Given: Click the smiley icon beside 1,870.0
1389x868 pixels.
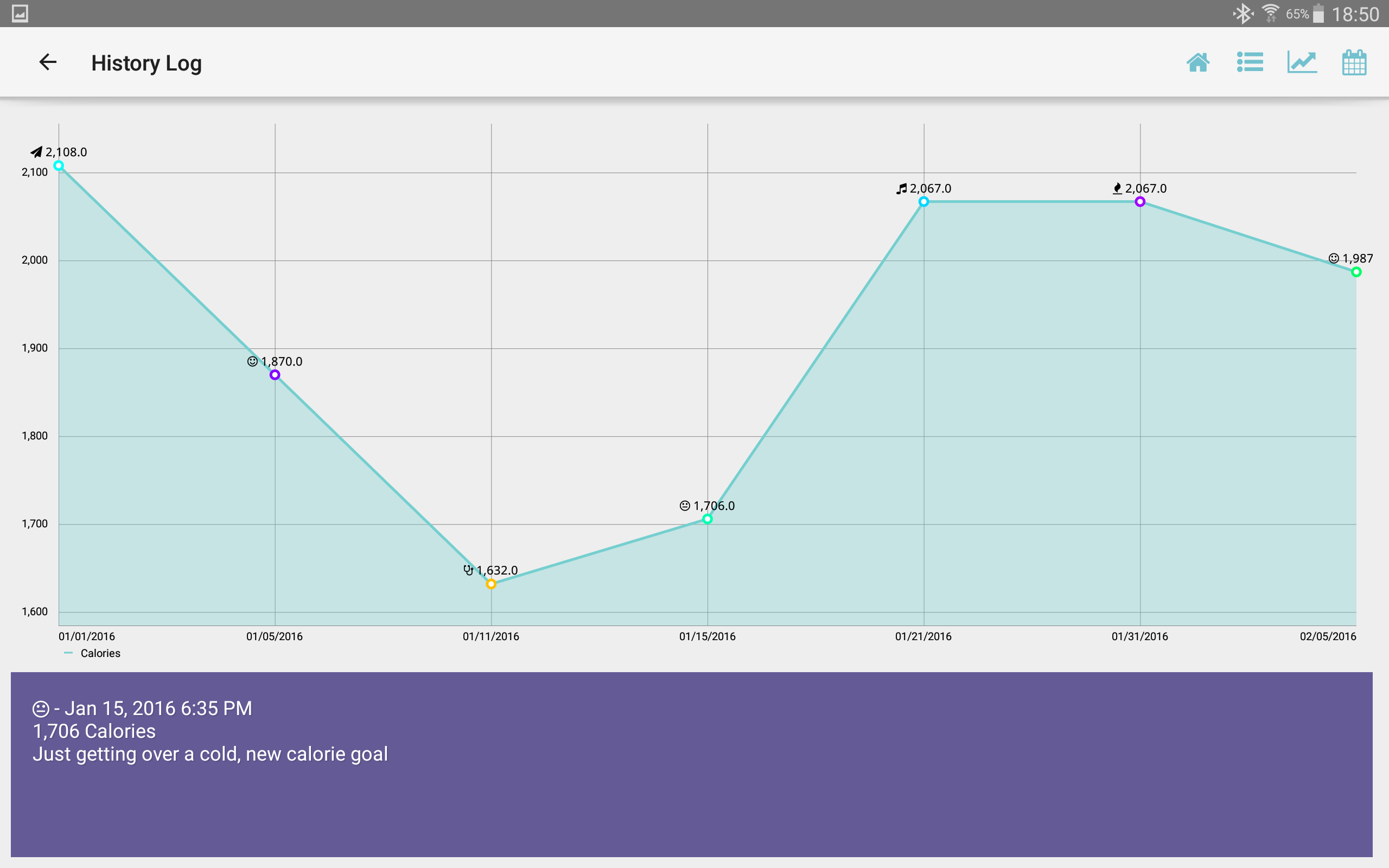Looking at the screenshot, I should [x=252, y=361].
